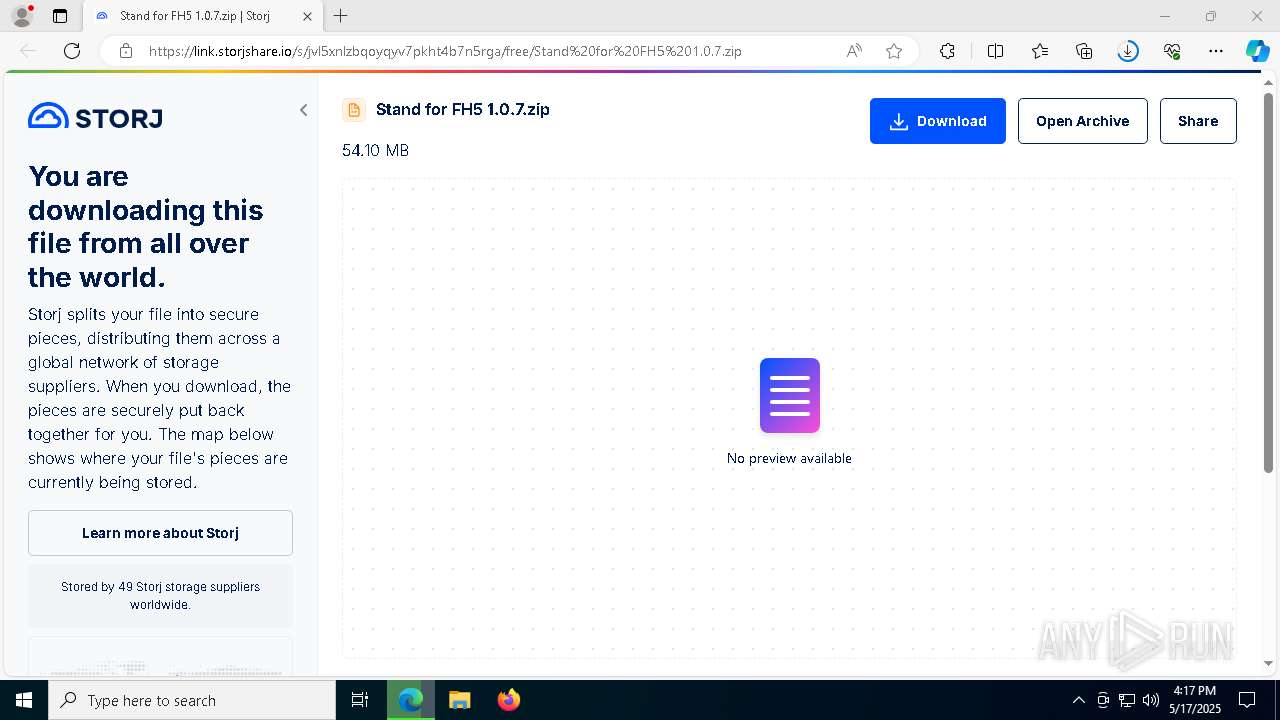Show the browser Downloads panel
1280x720 pixels.
tap(1128, 51)
